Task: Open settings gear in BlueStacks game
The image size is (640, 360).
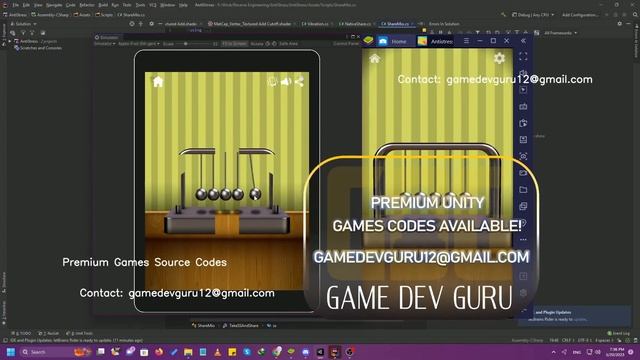Action: click(x=499, y=58)
